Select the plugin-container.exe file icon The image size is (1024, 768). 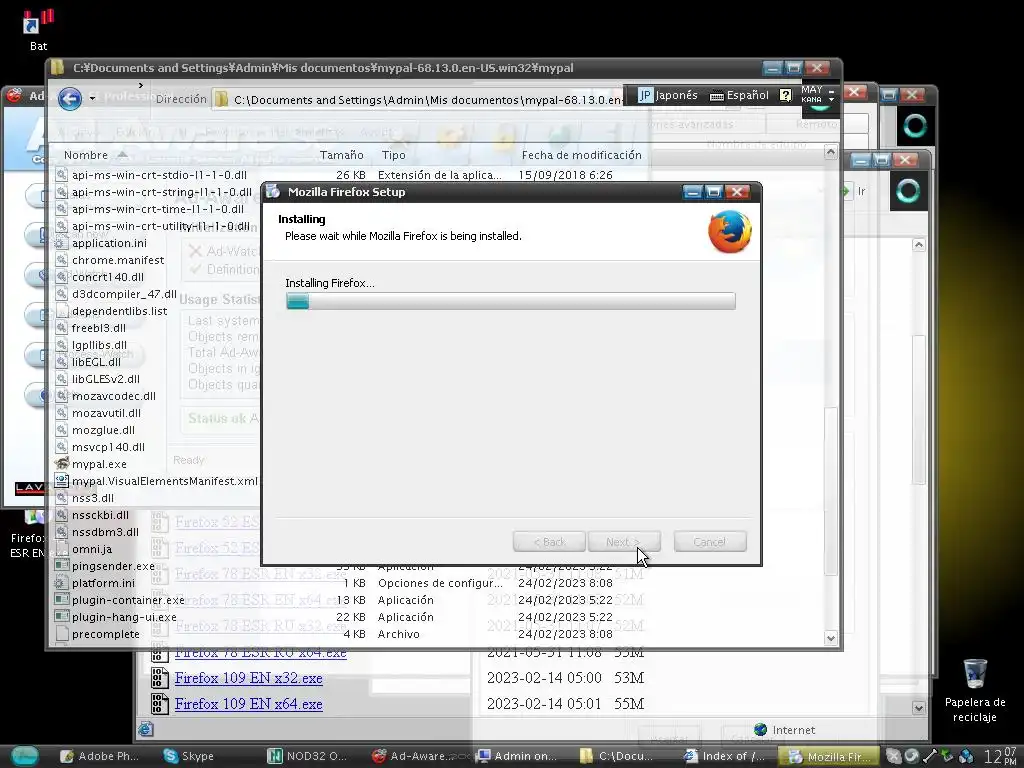coord(61,600)
